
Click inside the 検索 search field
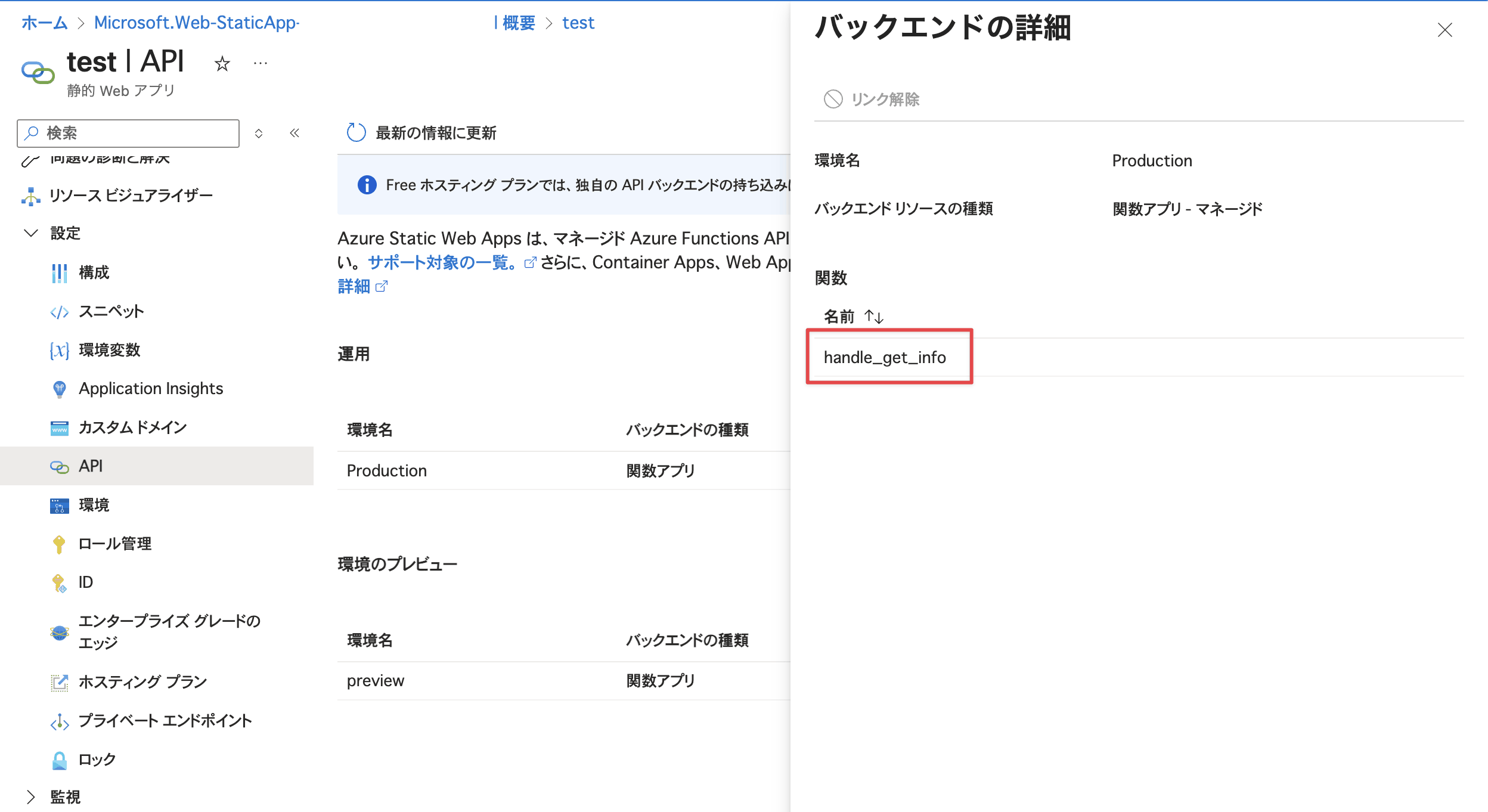pos(127,133)
